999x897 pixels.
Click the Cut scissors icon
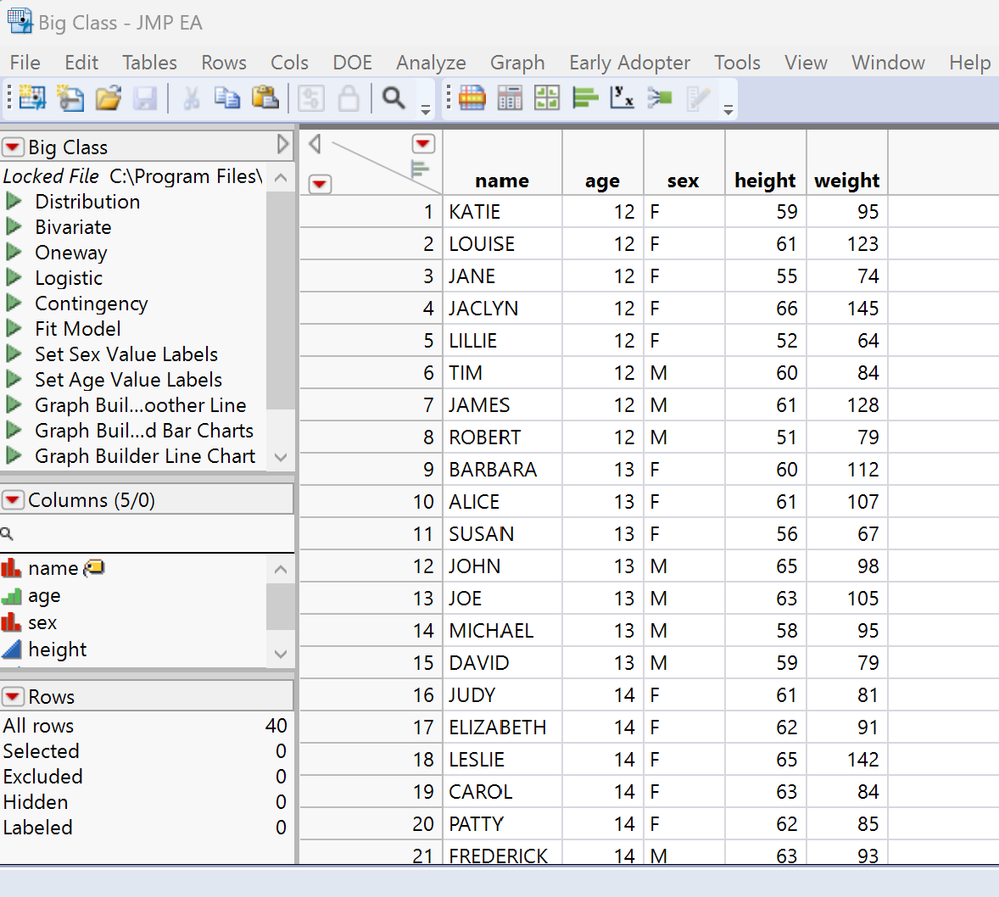tap(191, 98)
